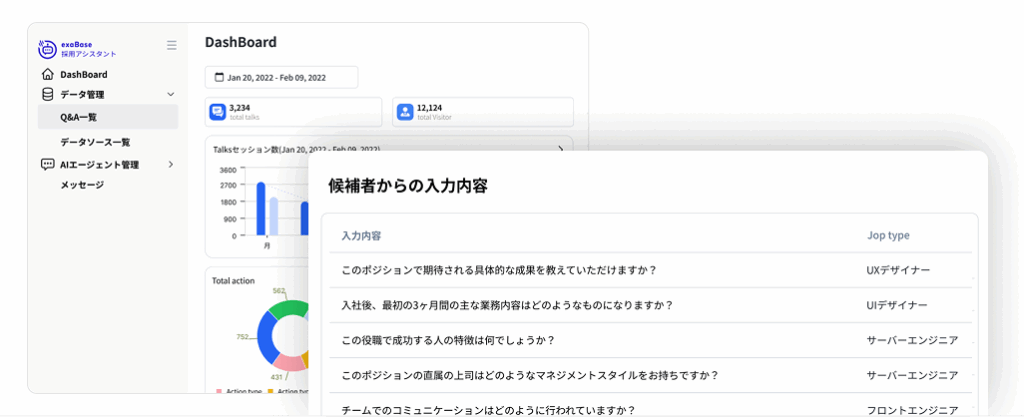The width and height of the screenshot is (1024, 417).
Task: Open DashBoard in the sidebar
Action: coord(84,74)
